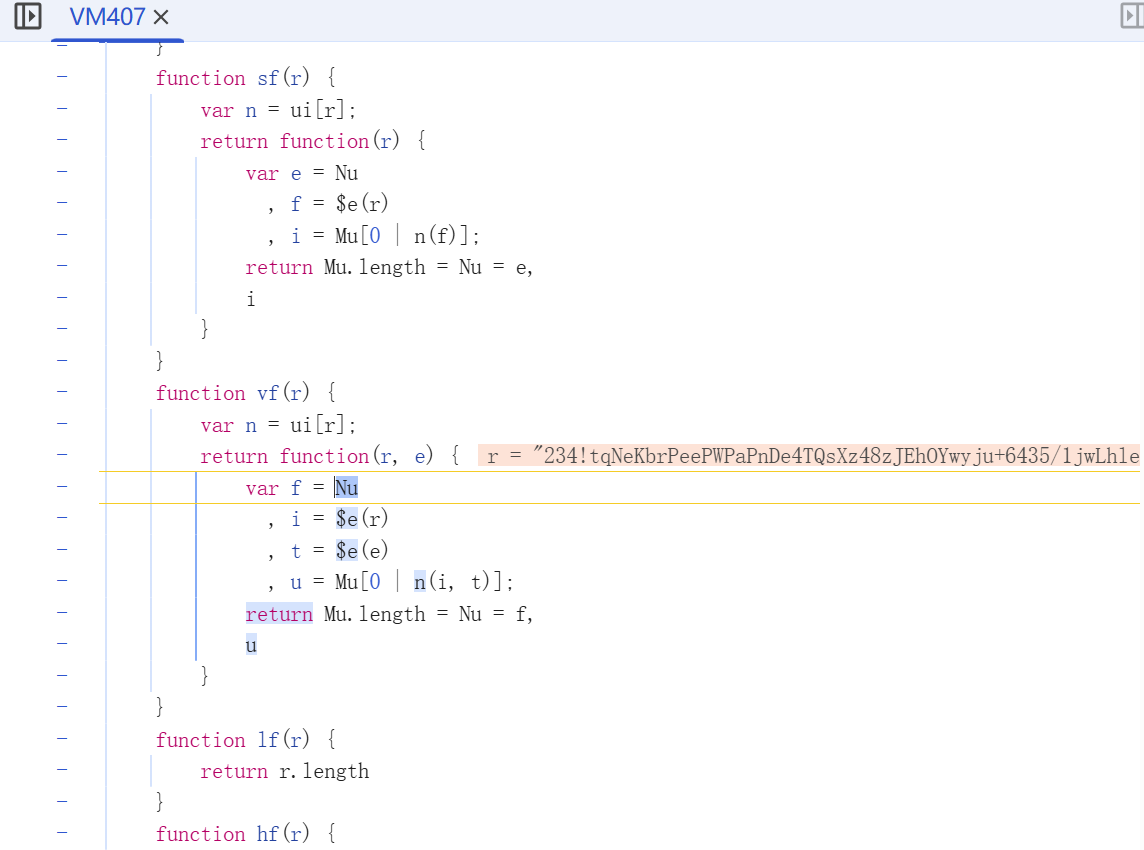Close the VM407 tab
Screen dimensions: 1144x850
161,17
